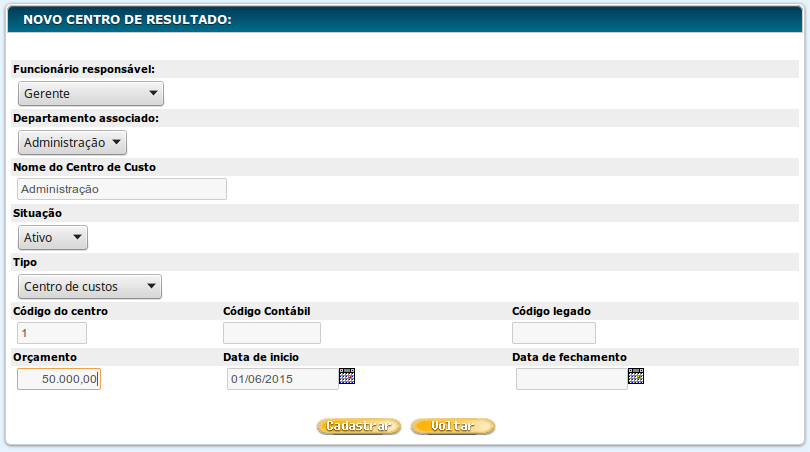This screenshot has height=452, width=810.
Task: Click the empty Data de fechamento field
Action: tap(571, 379)
